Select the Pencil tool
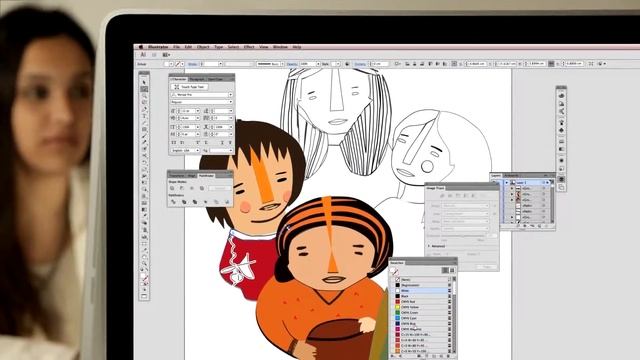 click(144, 142)
